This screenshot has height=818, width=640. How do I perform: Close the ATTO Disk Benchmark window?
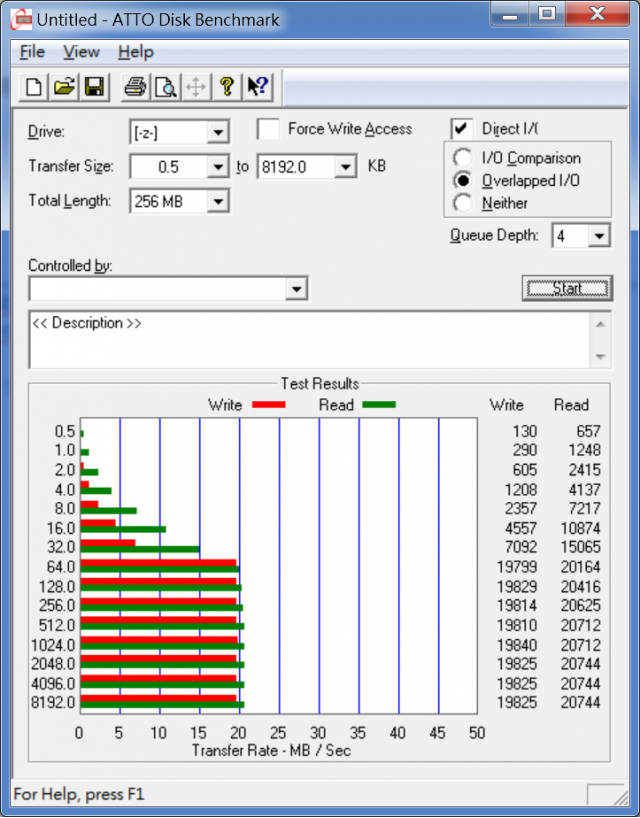coord(597,14)
